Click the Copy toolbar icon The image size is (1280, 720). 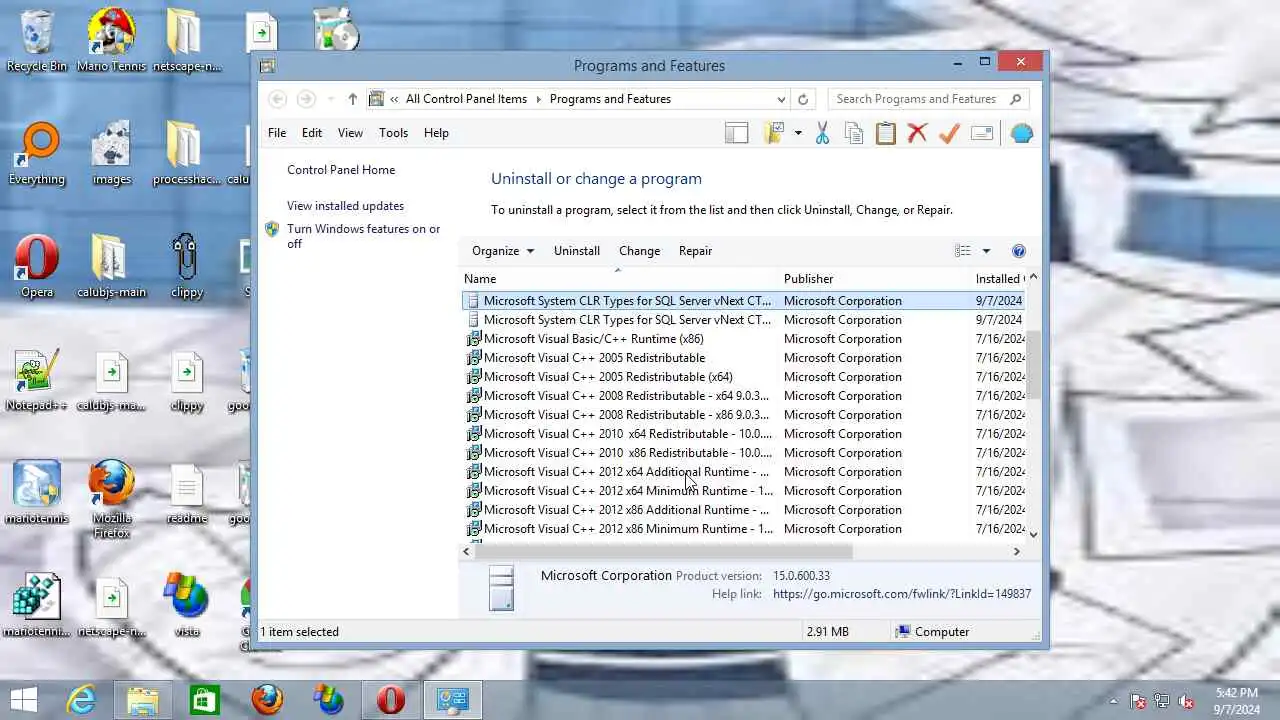(854, 133)
